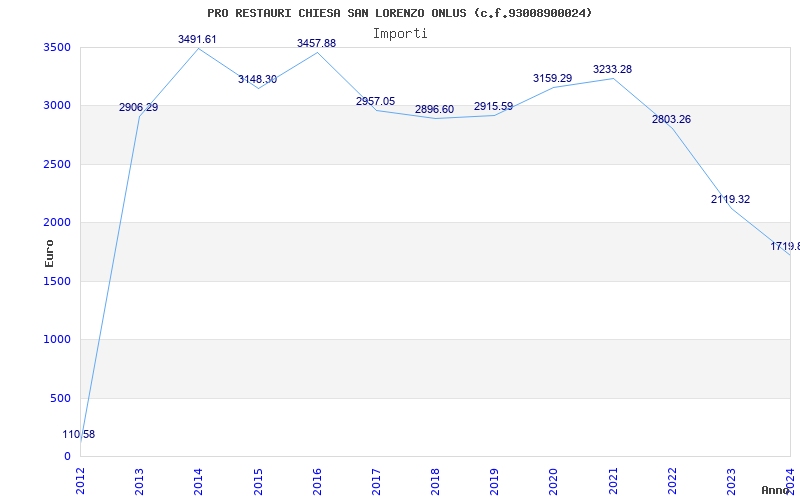The image size is (800, 500).
Task: Click the Euro y-axis title
Action: pyautogui.click(x=49, y=254)
